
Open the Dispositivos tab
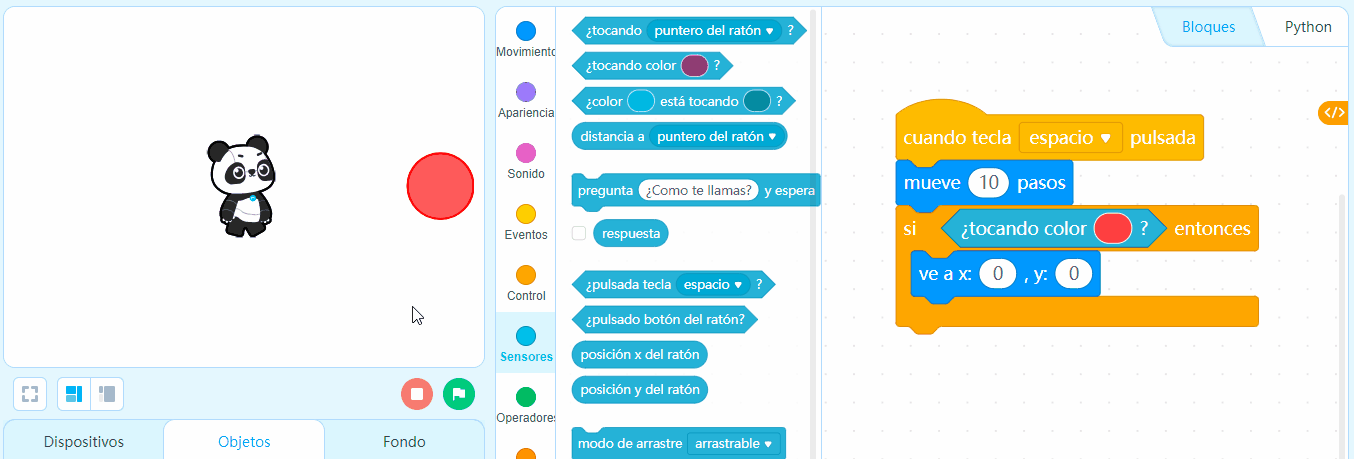[84, 441]
